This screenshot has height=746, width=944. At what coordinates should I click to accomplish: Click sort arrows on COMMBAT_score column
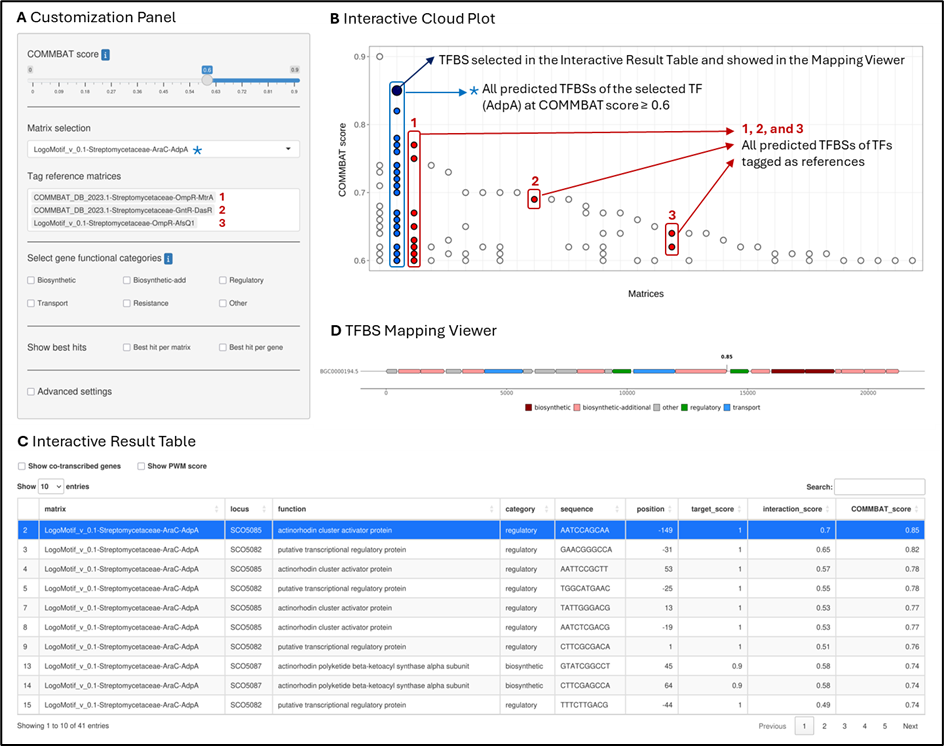point(917,509)
